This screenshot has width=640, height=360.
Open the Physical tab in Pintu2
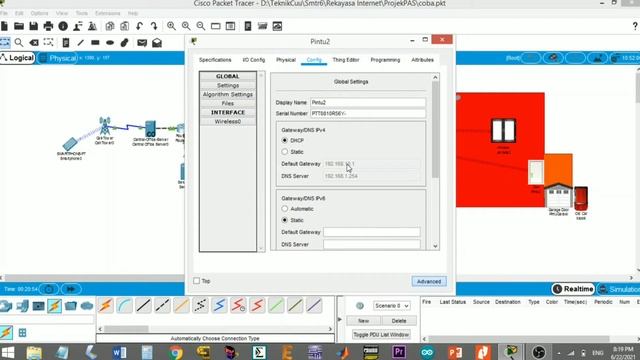[x=286, y=60]
